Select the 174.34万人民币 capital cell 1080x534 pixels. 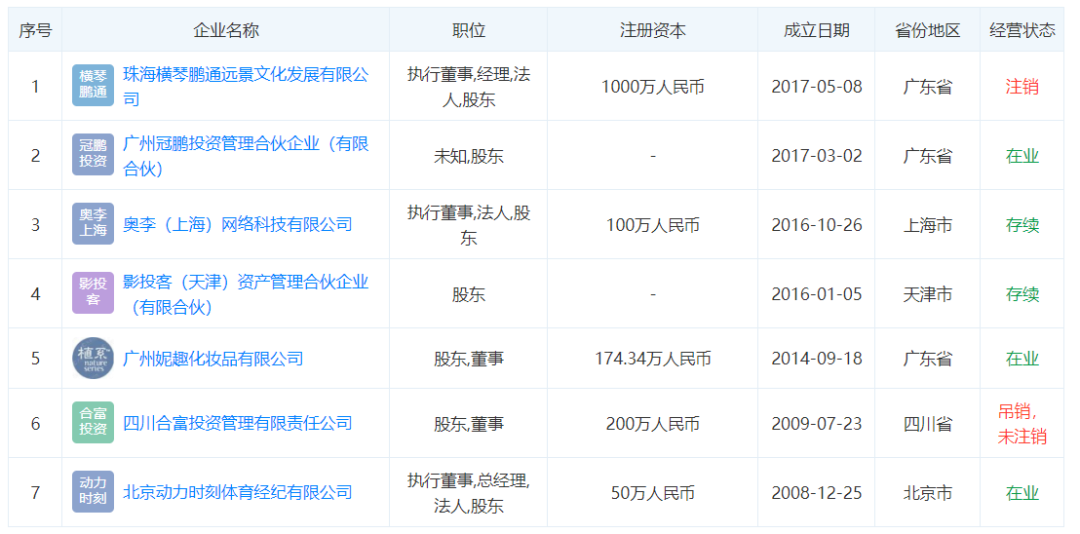[x=652, y=358]
